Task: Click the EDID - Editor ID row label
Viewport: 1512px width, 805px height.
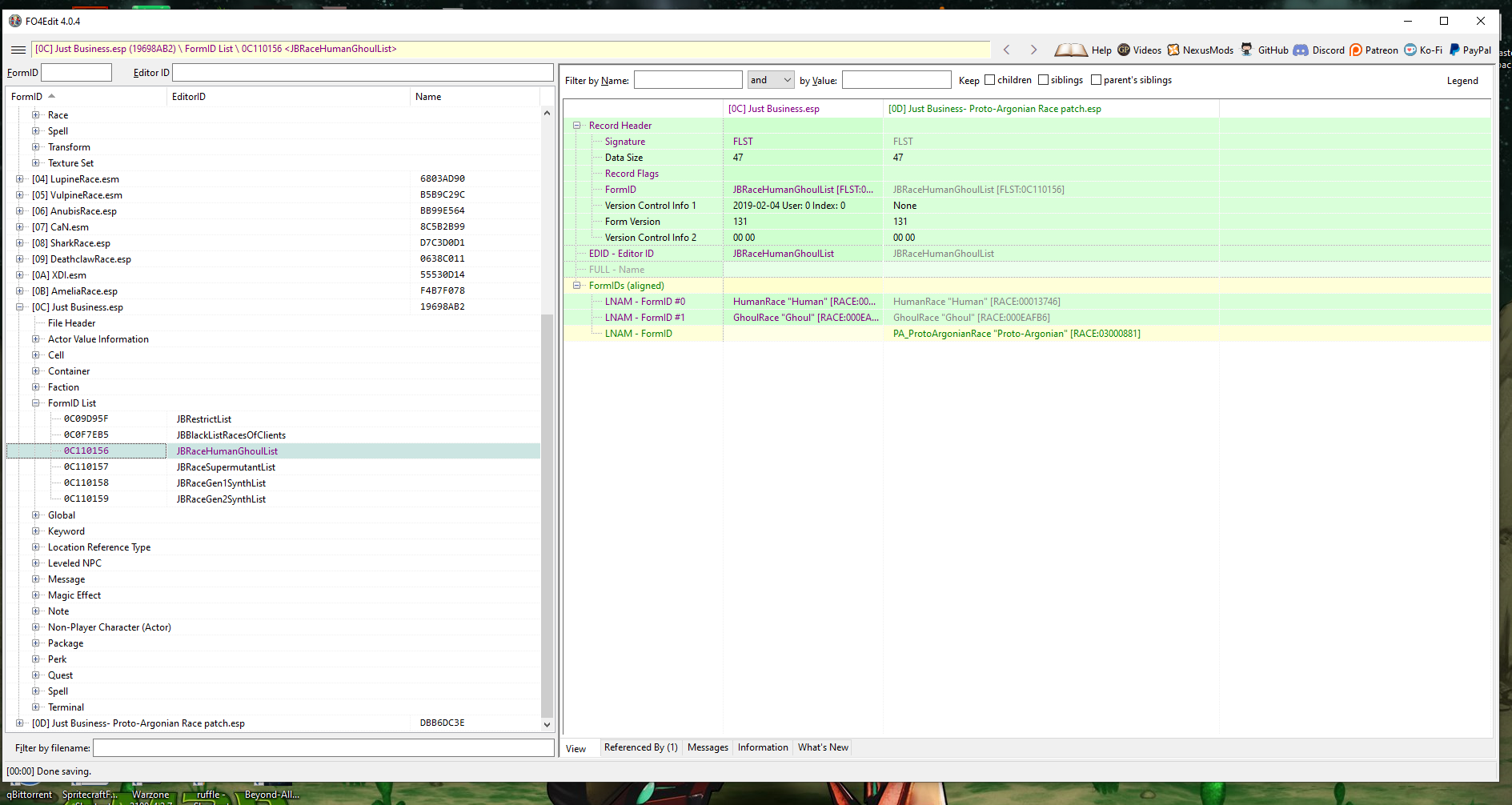Action: coord(621,254)
